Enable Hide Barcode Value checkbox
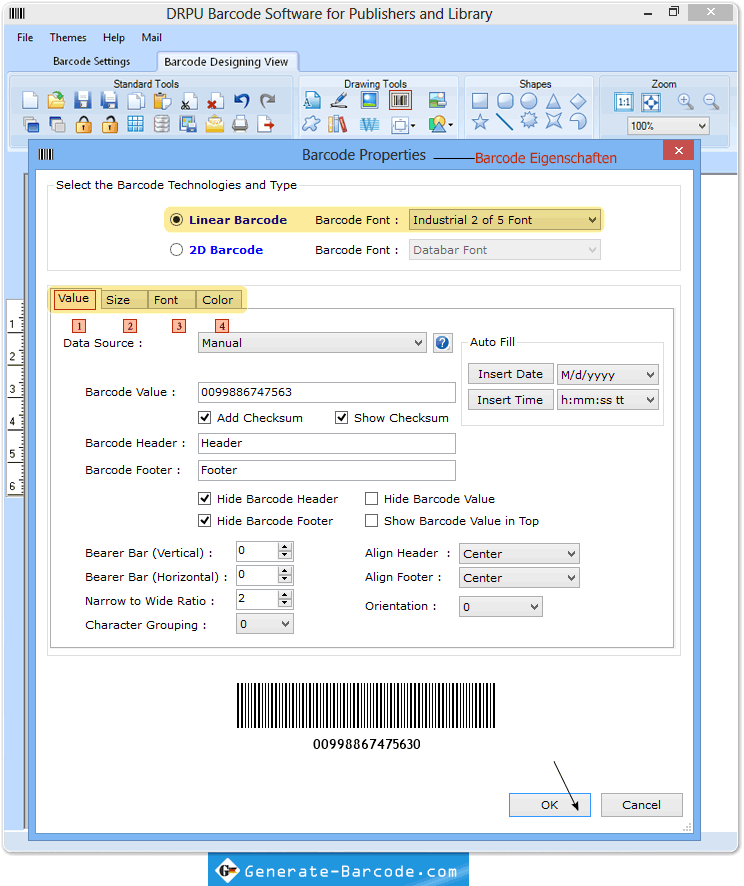 (371, 498)
